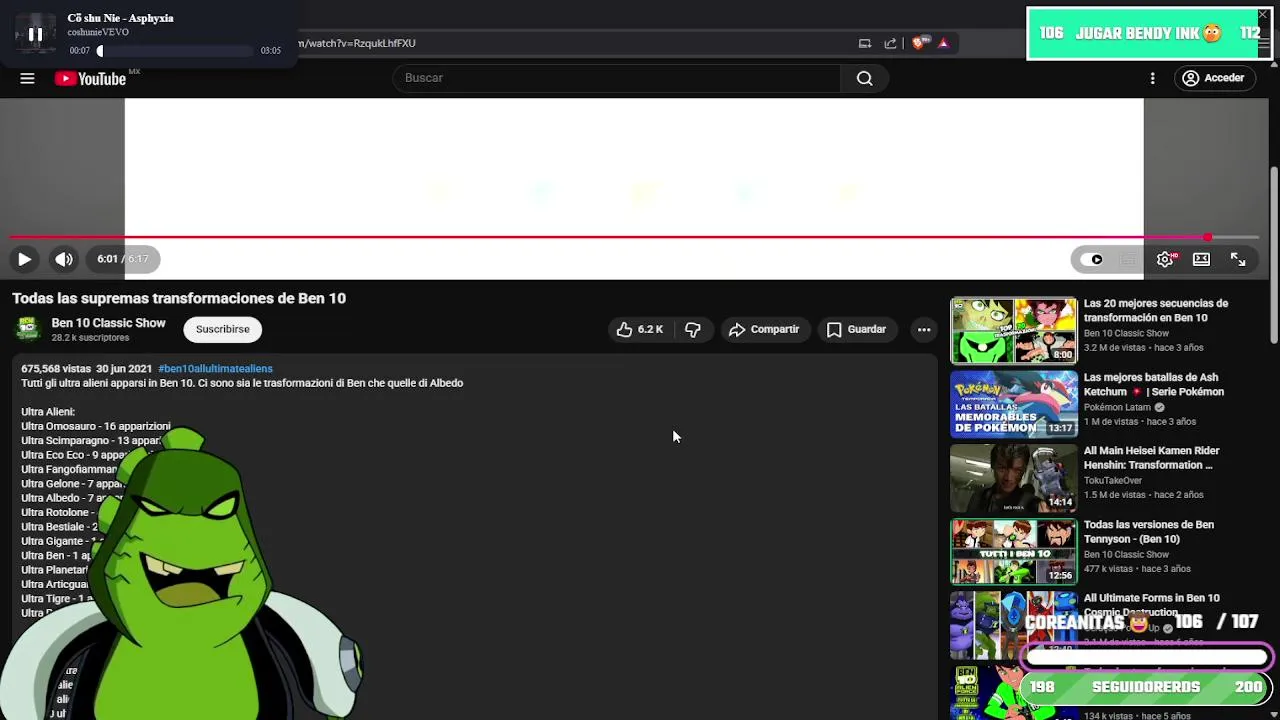
Task: Open the YouTube hamburger guide menu
Action: 27,78
